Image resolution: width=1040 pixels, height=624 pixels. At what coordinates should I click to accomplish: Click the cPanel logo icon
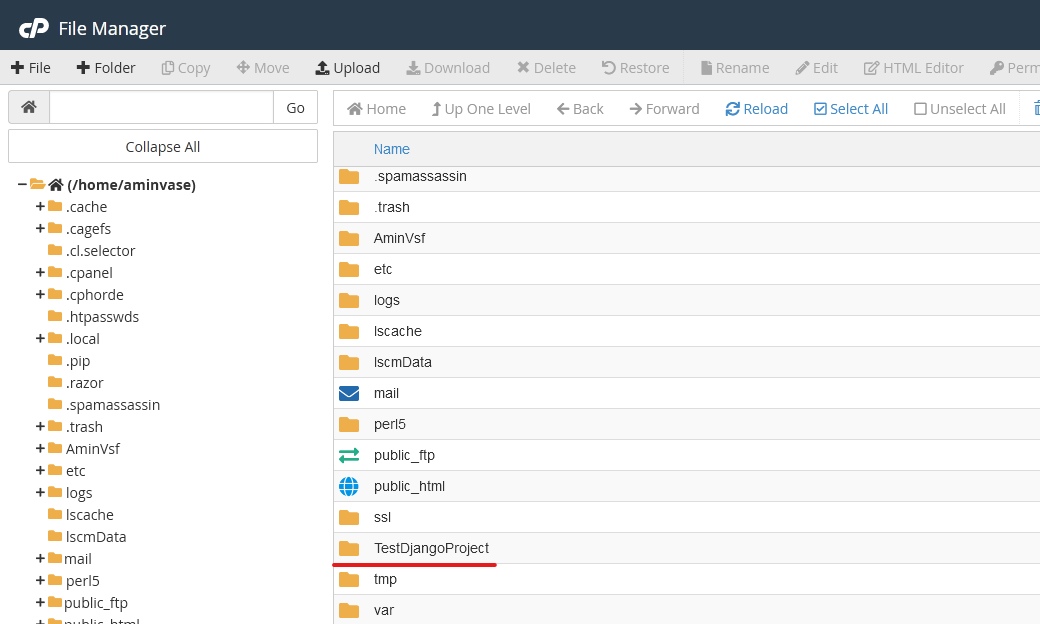34,28
